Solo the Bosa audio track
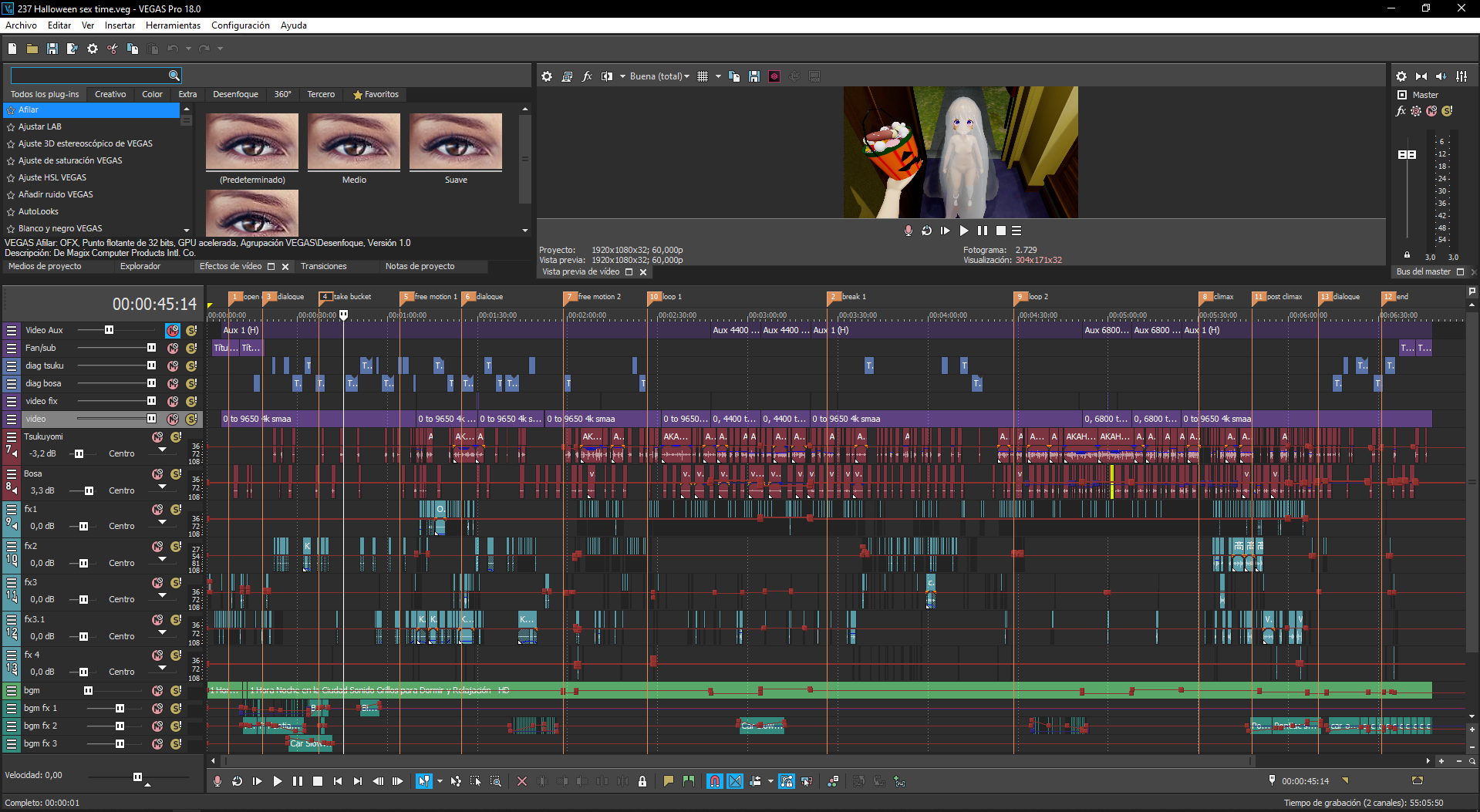Viewport: 1480px width, 812px height. [x=176, y=473]
